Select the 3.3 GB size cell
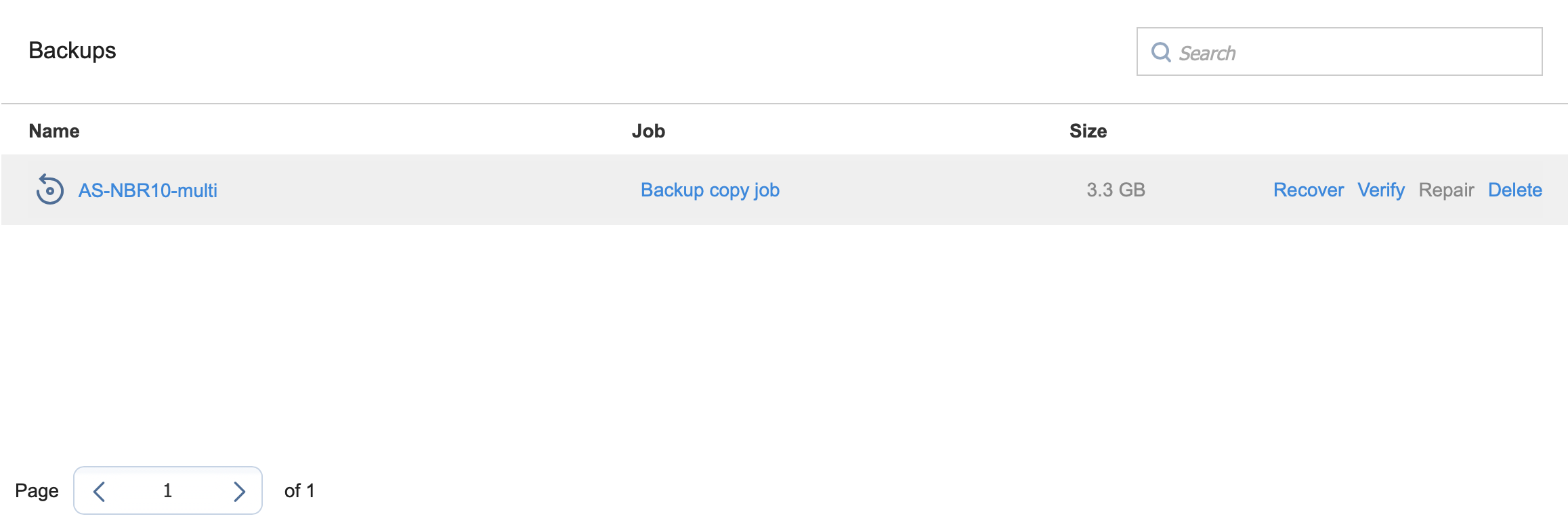Viewport: 1568px width, 527px height. tap(1116, 190)
